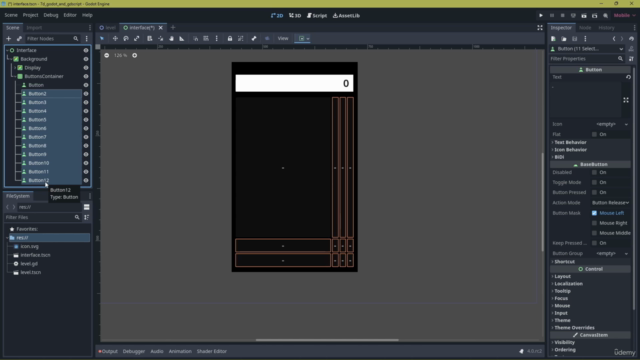Image resolution: width=640 pixels, height=360 pixels.
Task: Run the current scene with the clapperboard icon
Action: coord(584,16)
